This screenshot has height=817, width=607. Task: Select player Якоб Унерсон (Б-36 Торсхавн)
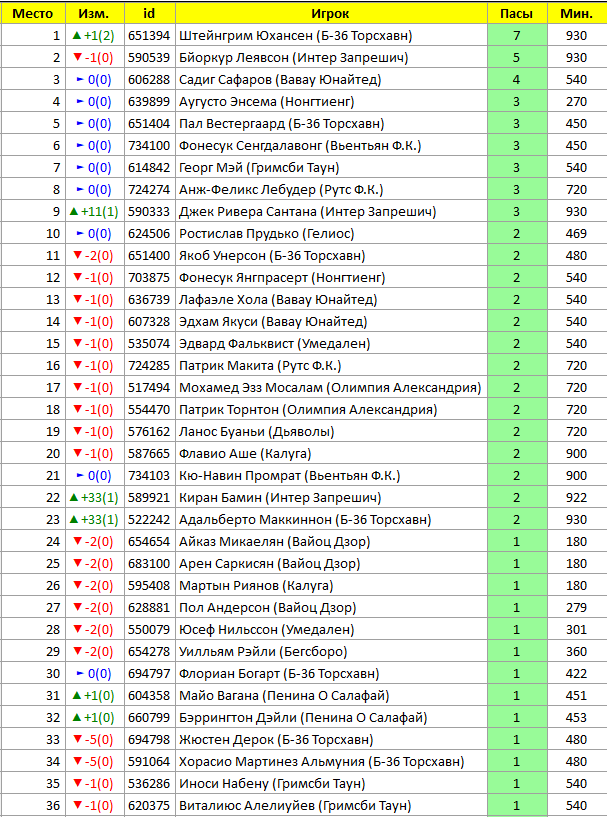(x=272, y=255)
